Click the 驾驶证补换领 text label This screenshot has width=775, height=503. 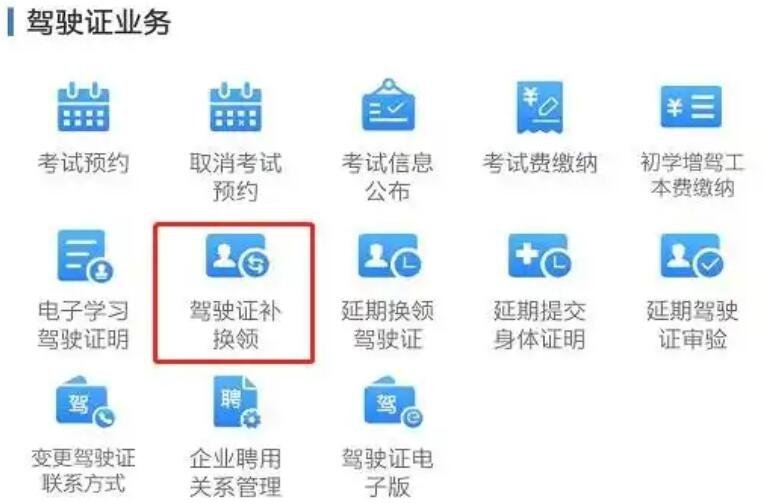click(x=235, y=325)
